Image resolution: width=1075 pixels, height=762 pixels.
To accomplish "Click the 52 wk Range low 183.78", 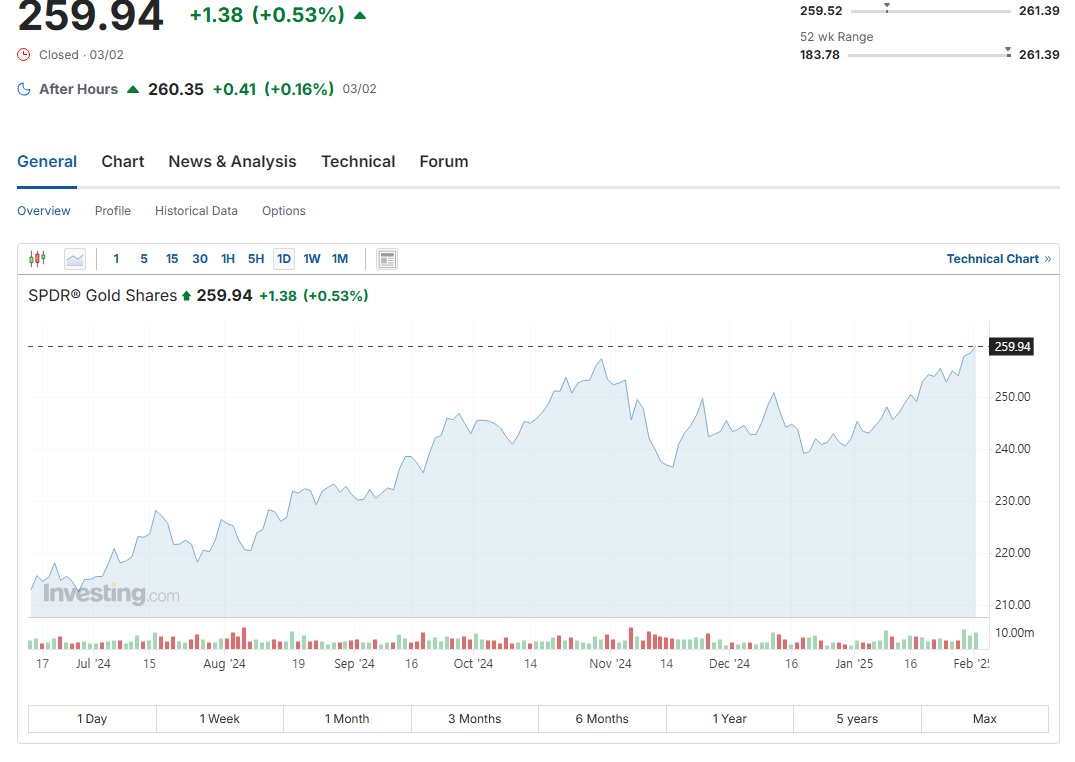I will click(820, 55).
